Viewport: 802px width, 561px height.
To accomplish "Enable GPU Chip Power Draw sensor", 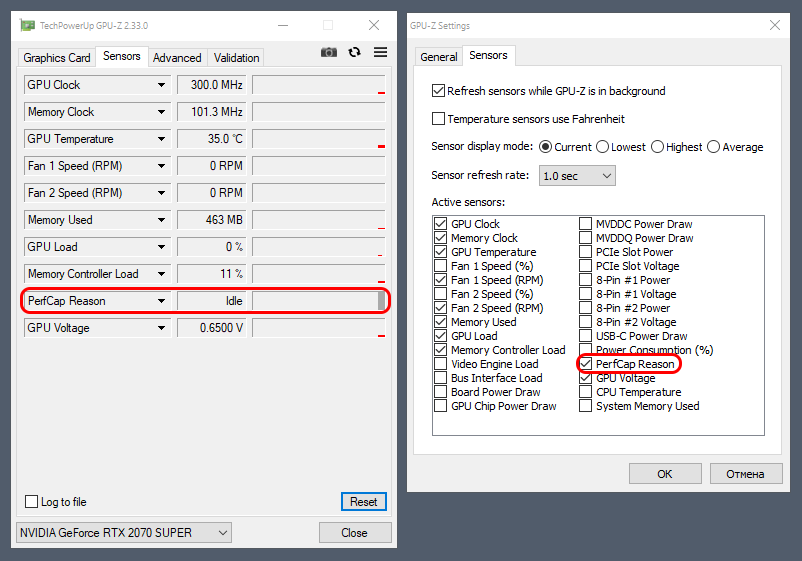I will tap(440, 406).
